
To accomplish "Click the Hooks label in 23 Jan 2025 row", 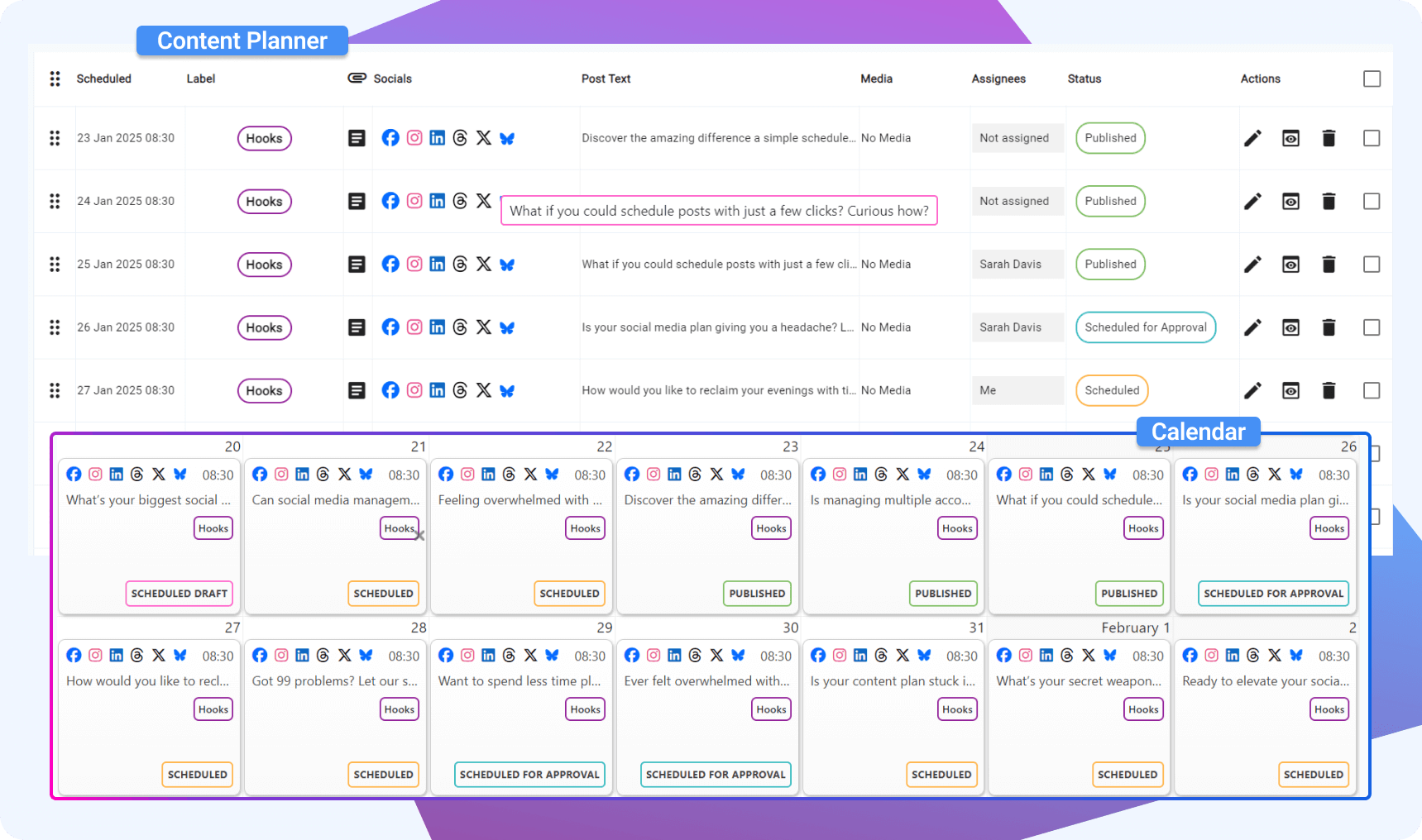I will 264,138.
